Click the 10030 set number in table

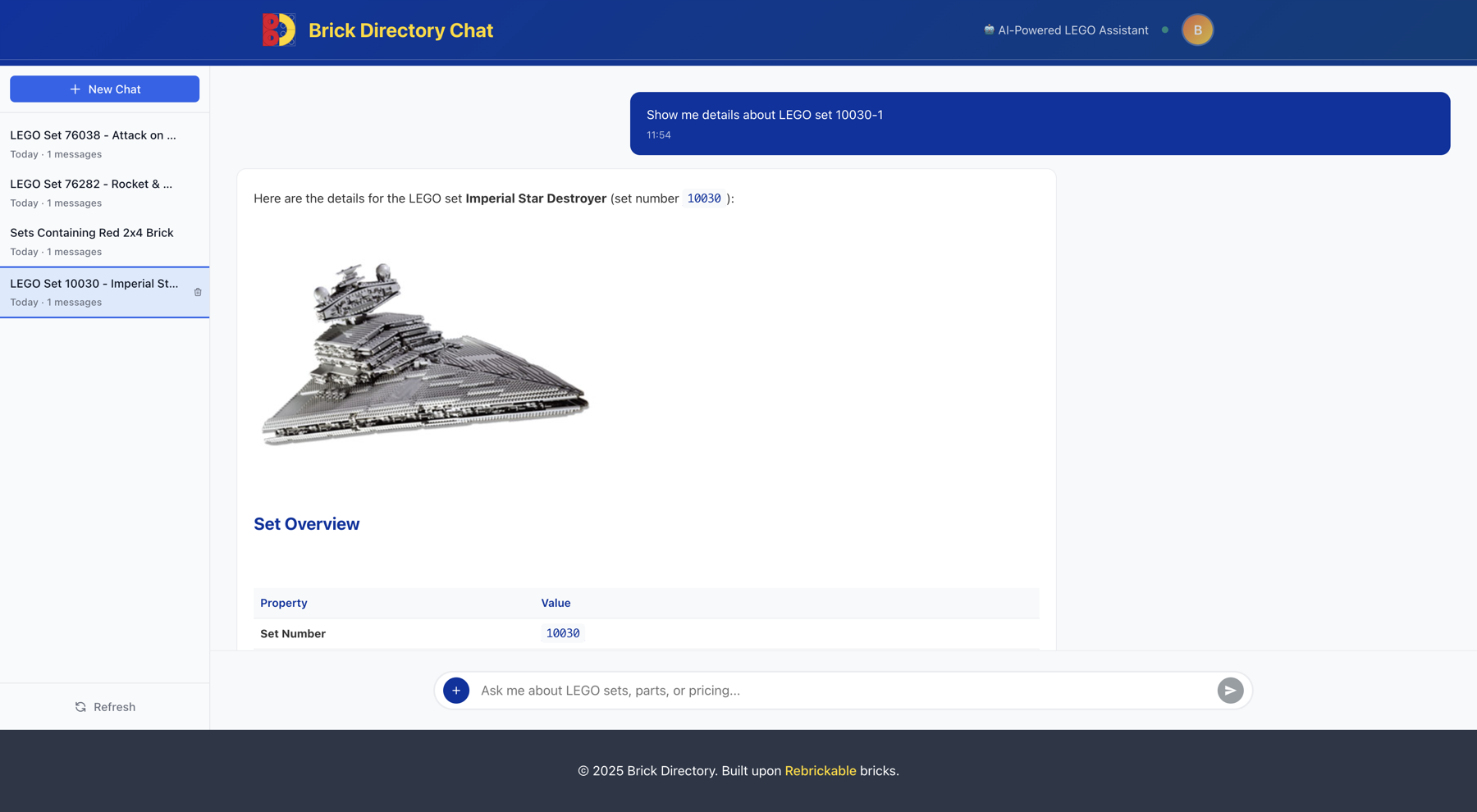pos(563,634)
